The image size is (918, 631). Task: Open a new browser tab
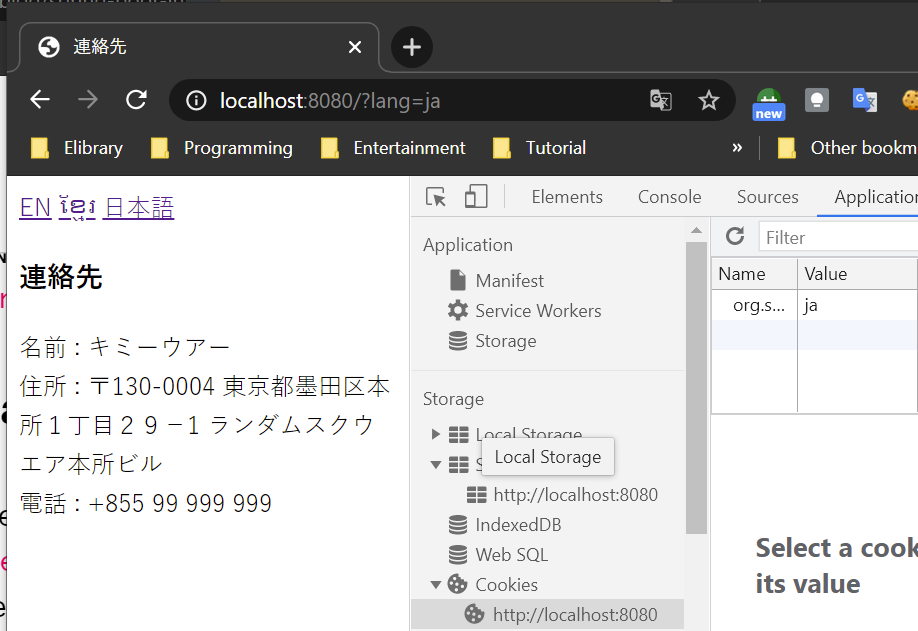tap(412, 47)
